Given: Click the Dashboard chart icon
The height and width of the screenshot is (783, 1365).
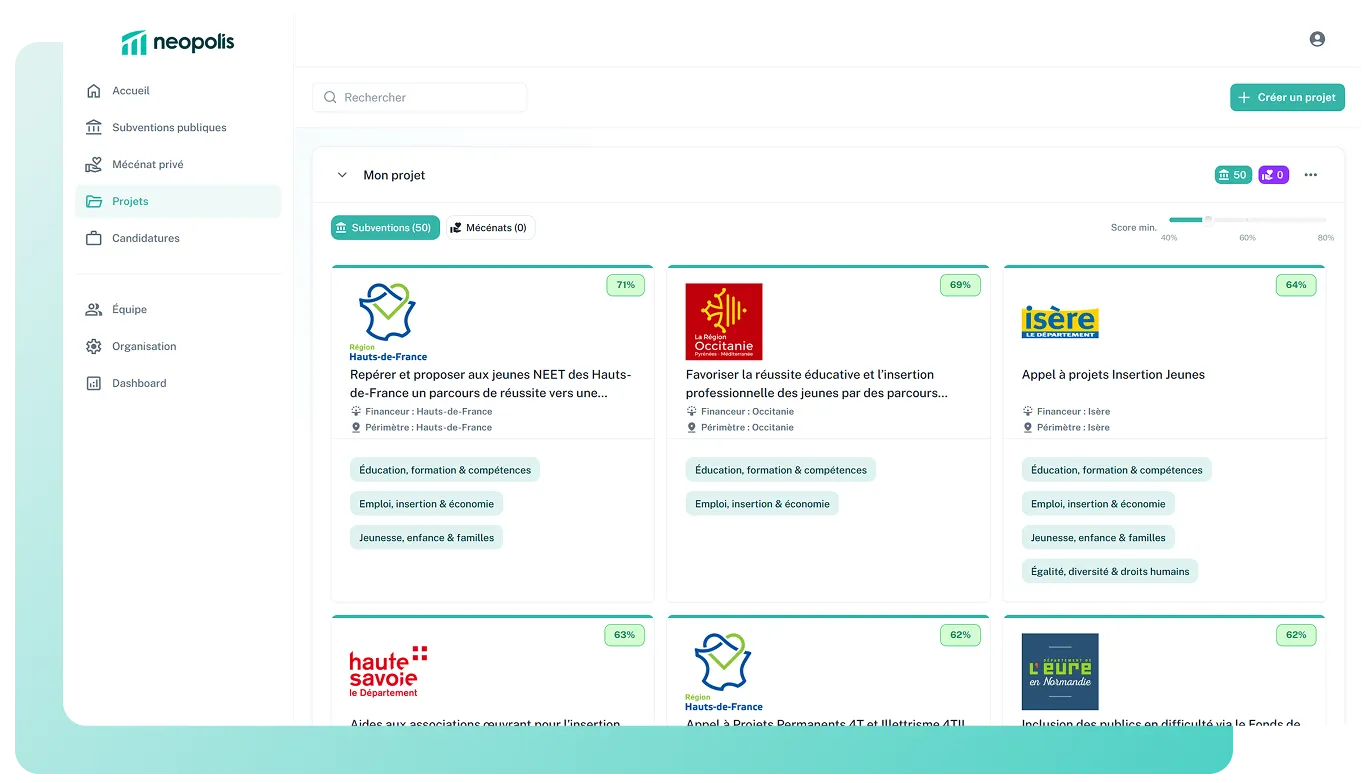Looking at the screenshot, I should (x=94, y=384).
